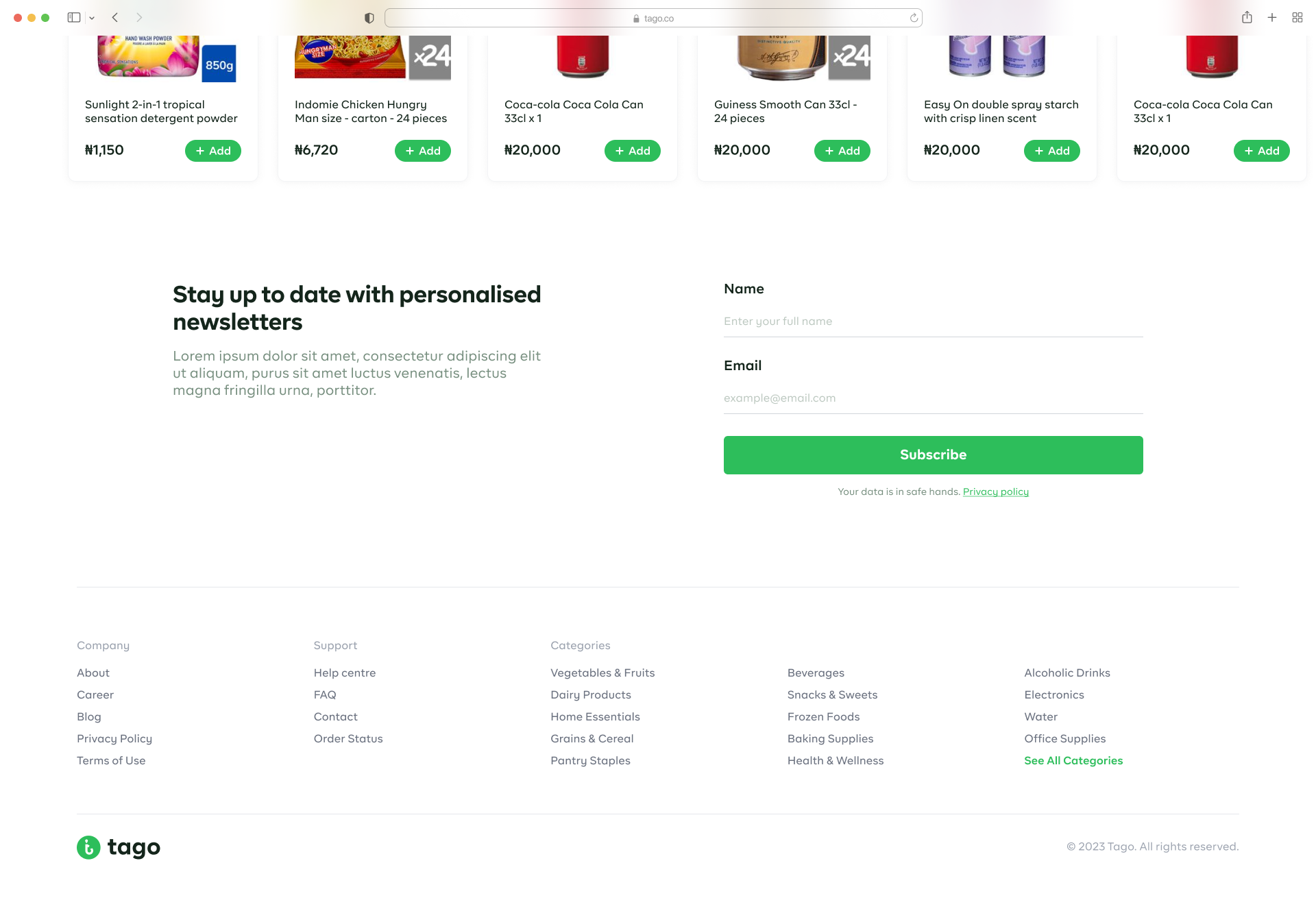Open the sidebar dropdown chevron
The width and height of the screenshot is (1316, 898).
(92, 19)
